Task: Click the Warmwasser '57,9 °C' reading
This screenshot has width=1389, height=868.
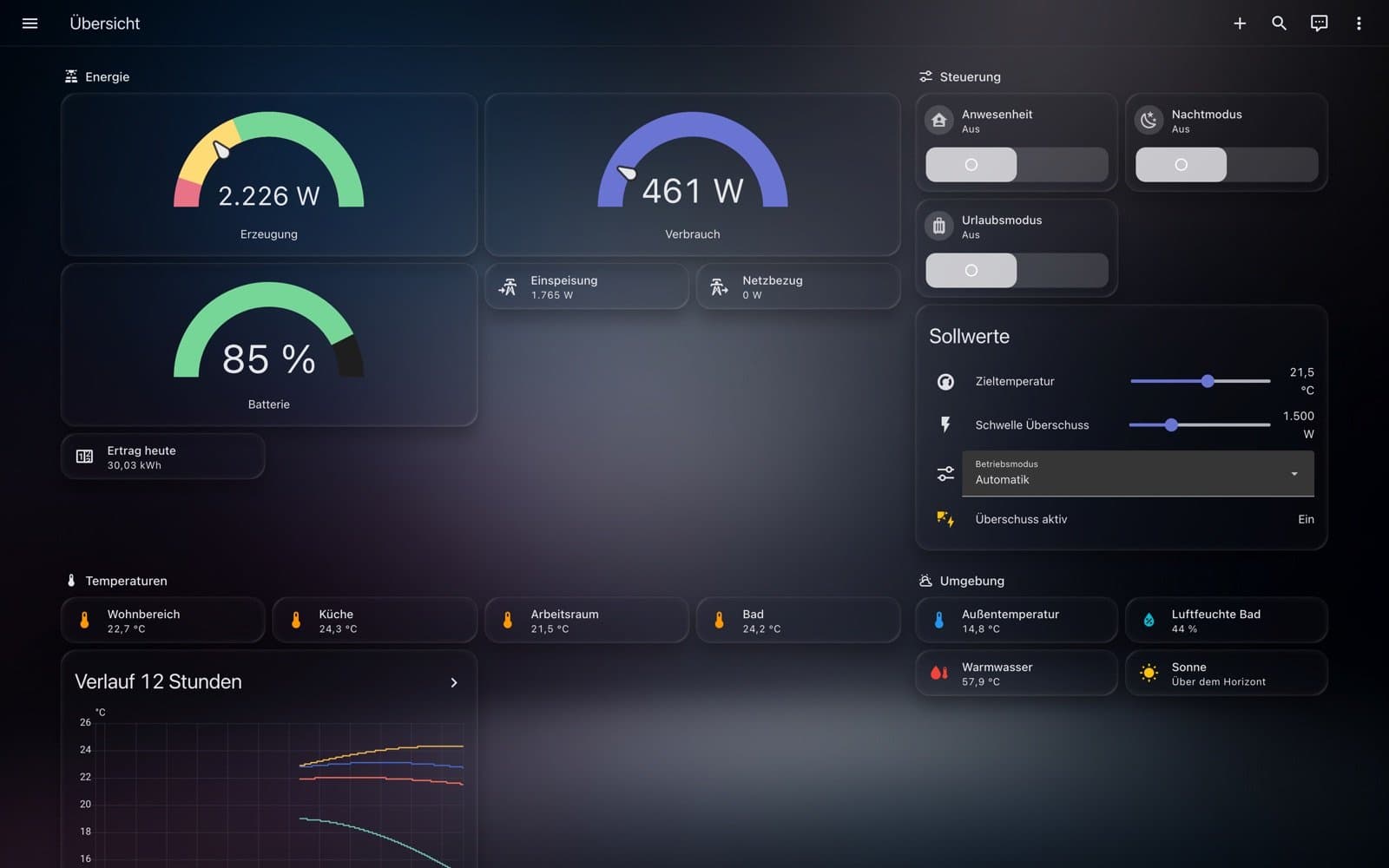Action: 981,682
